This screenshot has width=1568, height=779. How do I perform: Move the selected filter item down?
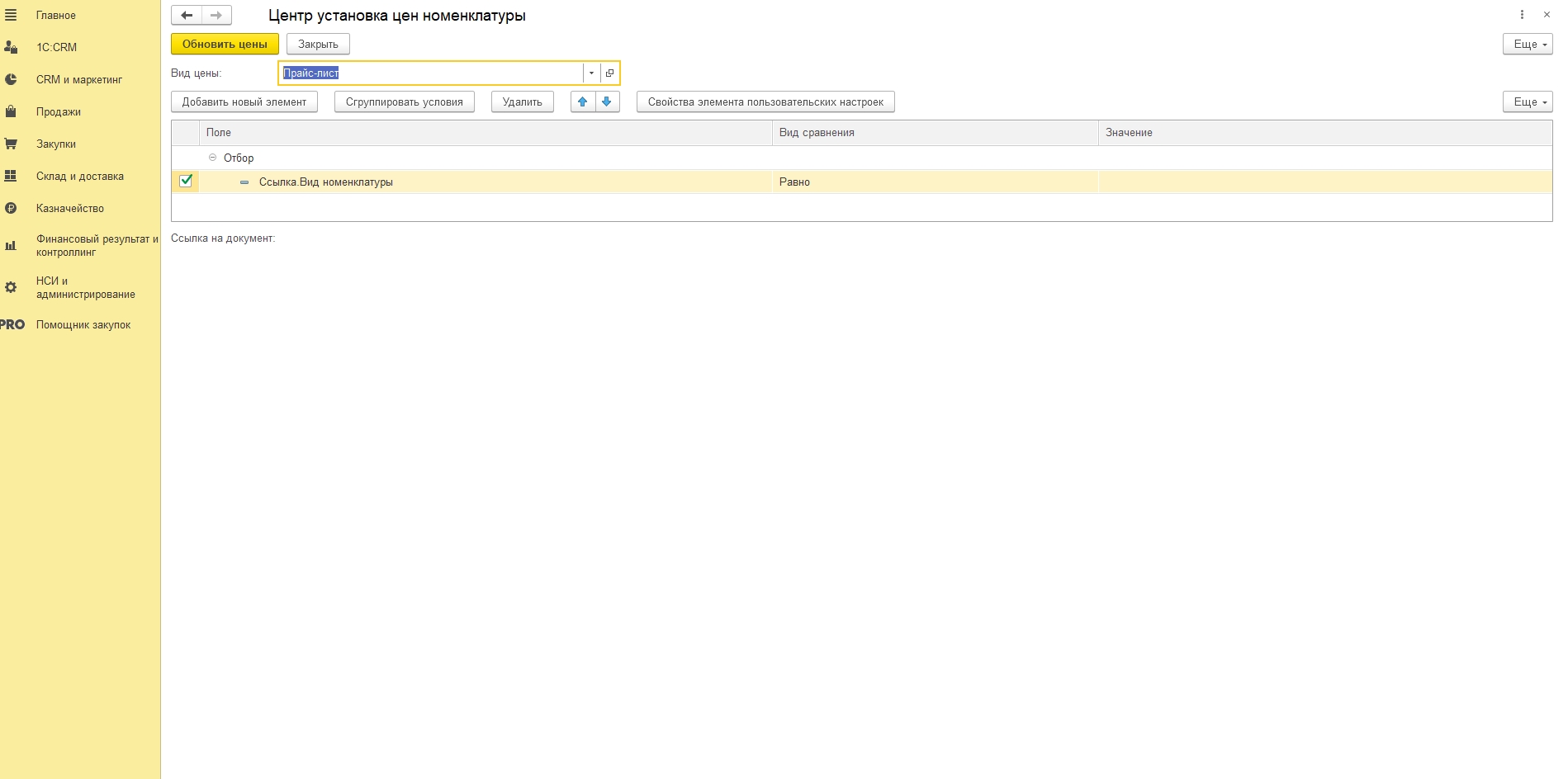607,102
